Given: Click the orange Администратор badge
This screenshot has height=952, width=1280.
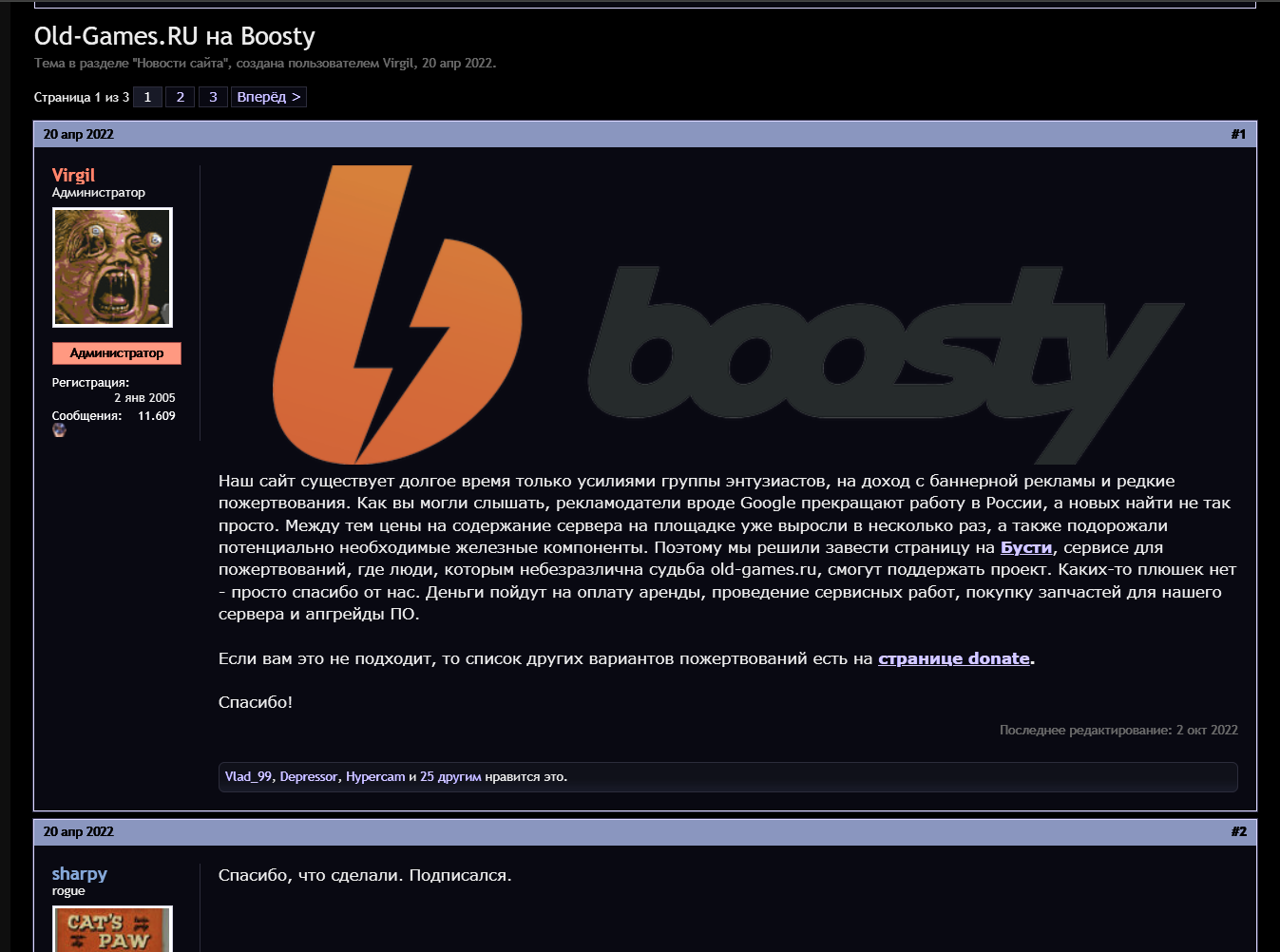Looking at the screenshot, I should 117,353.
